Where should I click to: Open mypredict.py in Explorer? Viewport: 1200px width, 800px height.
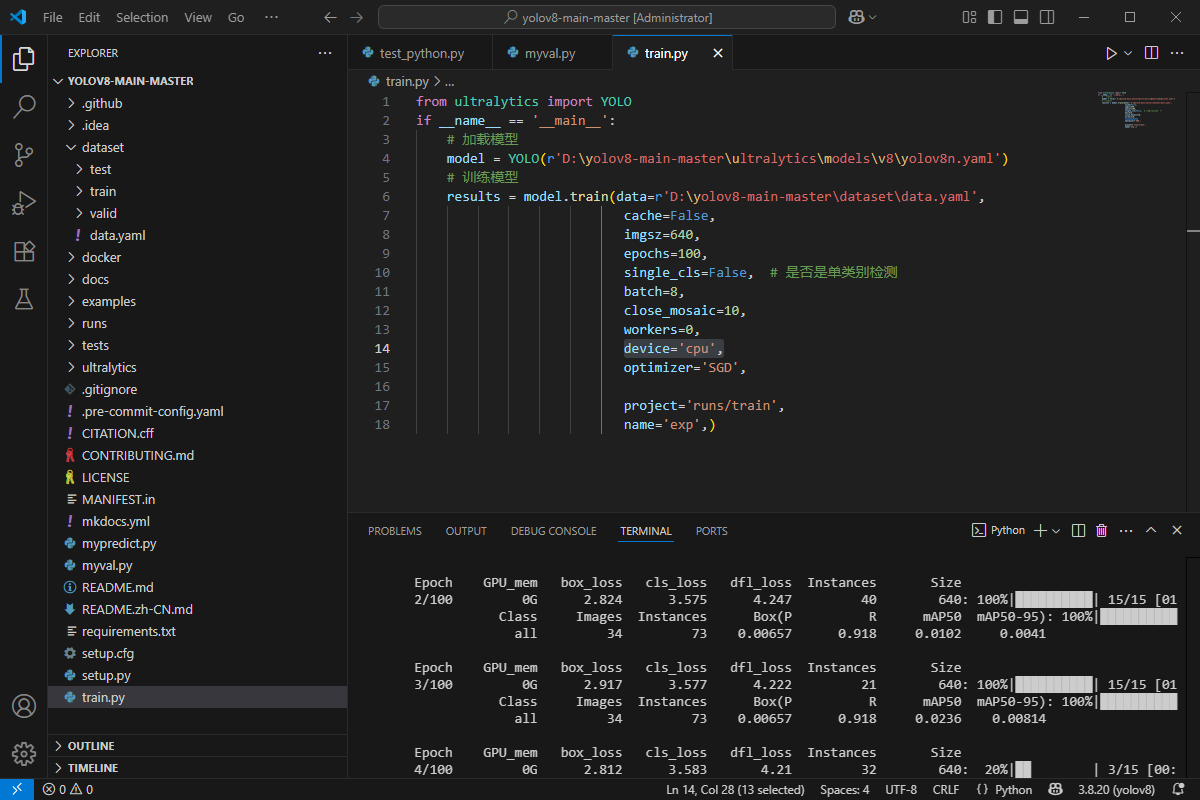tap(119, 543)
